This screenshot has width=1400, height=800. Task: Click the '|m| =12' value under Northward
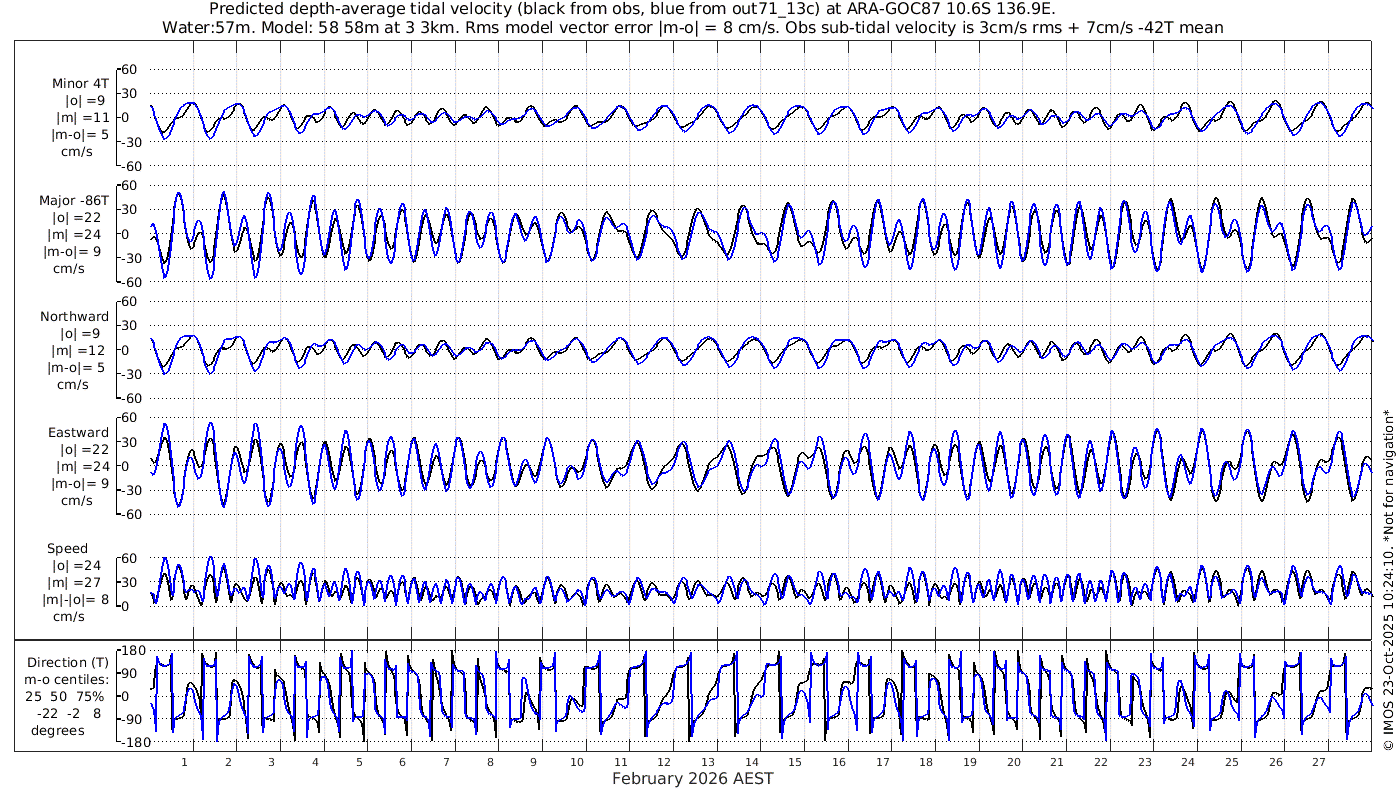(81, 351)
